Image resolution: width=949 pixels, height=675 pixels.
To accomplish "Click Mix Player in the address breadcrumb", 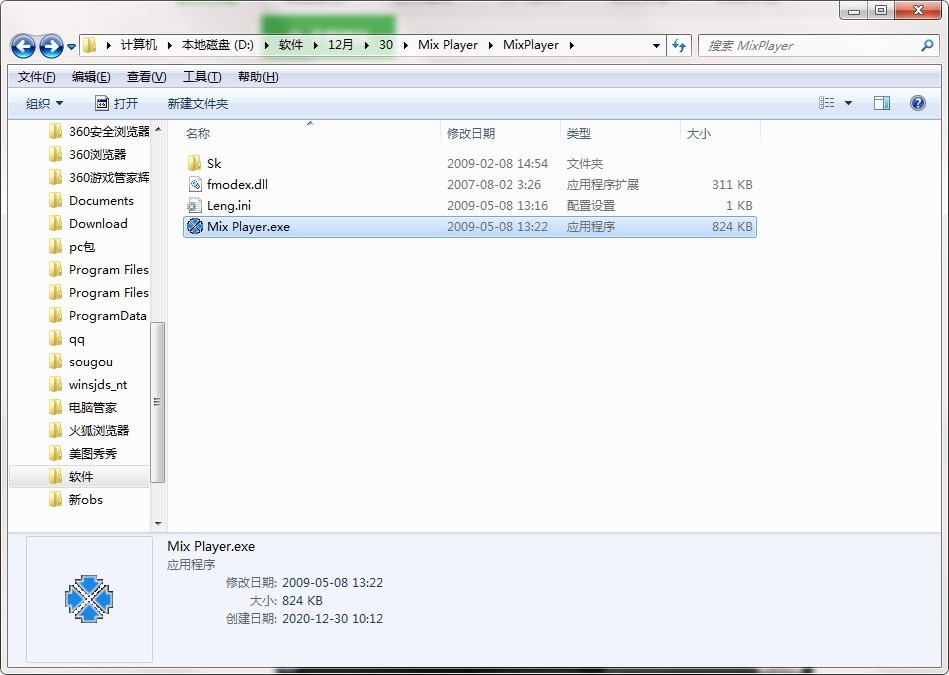I will [448, 45].
